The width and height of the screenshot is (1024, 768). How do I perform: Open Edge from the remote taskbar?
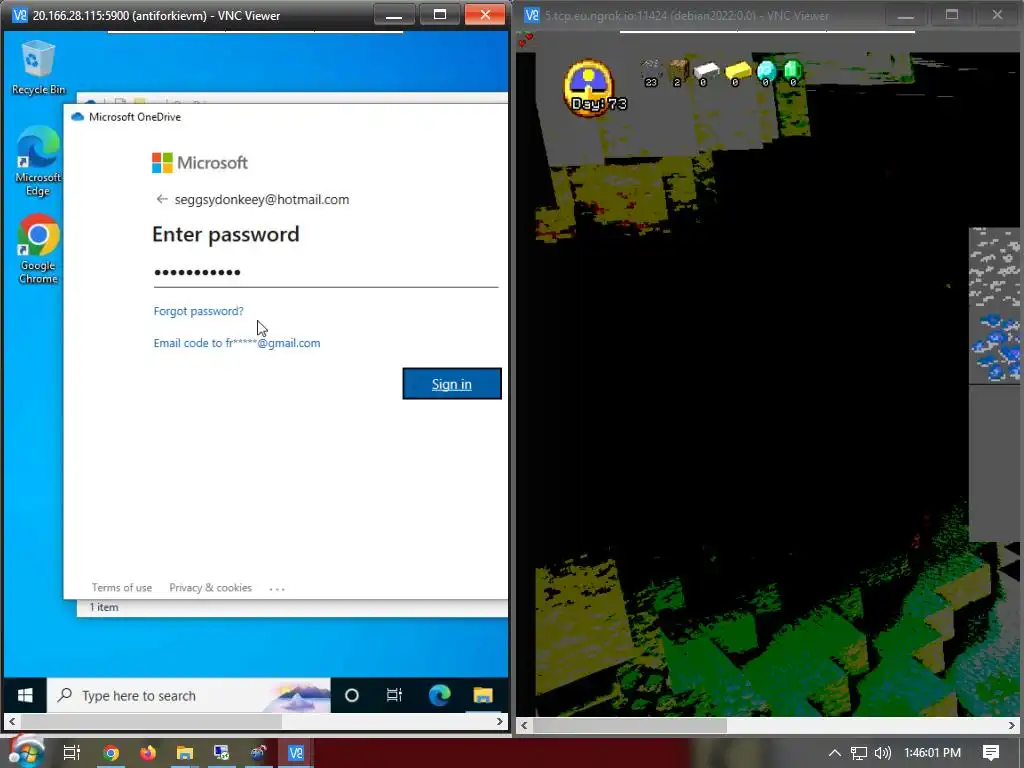tap(440, 696)
